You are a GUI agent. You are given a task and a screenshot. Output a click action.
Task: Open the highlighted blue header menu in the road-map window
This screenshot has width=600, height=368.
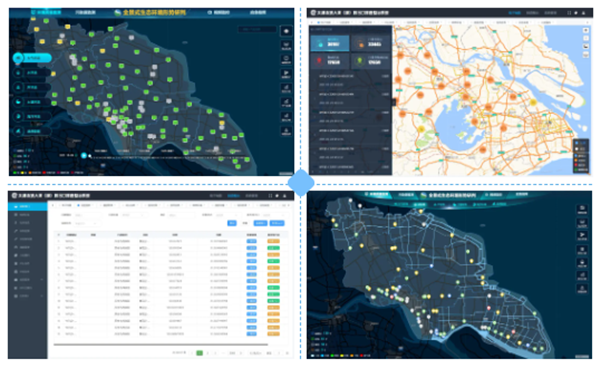(x=515, y=13)
